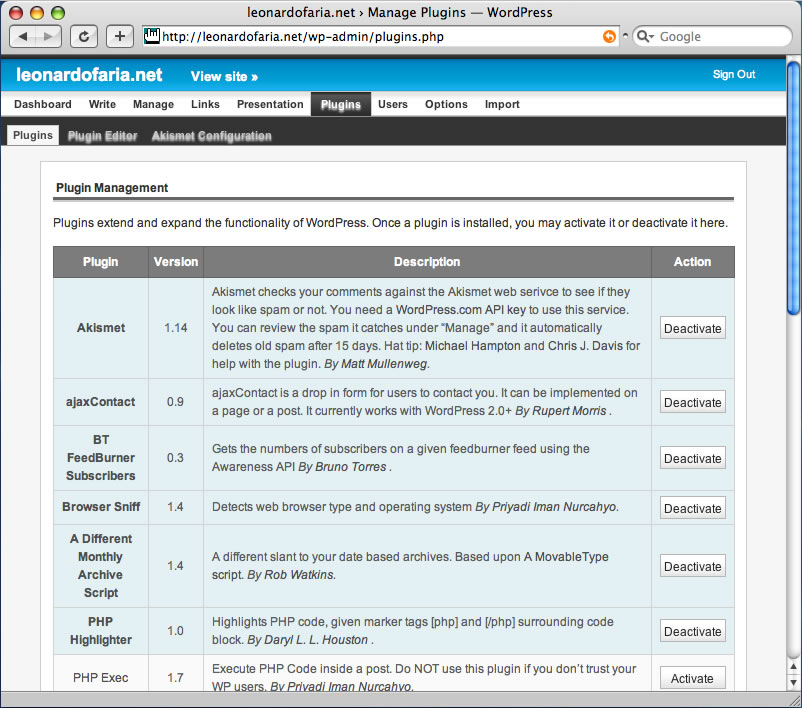Click the Version column header
This screenshot has height=708, width=802.
tap(176, 262)
